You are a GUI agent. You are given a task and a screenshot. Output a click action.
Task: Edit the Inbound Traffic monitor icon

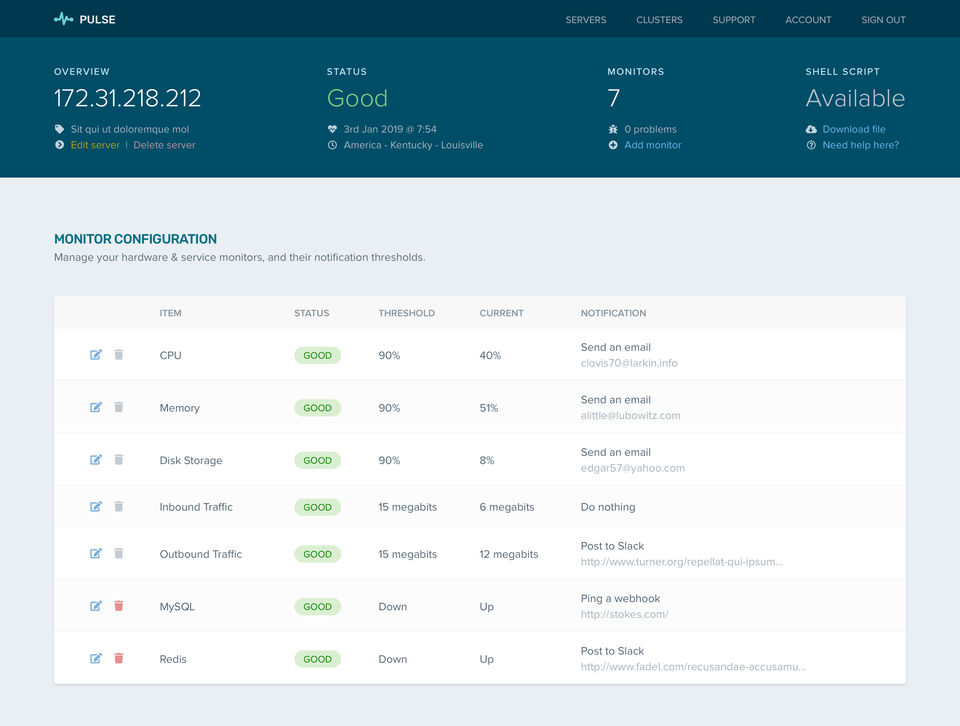(96, 507)
